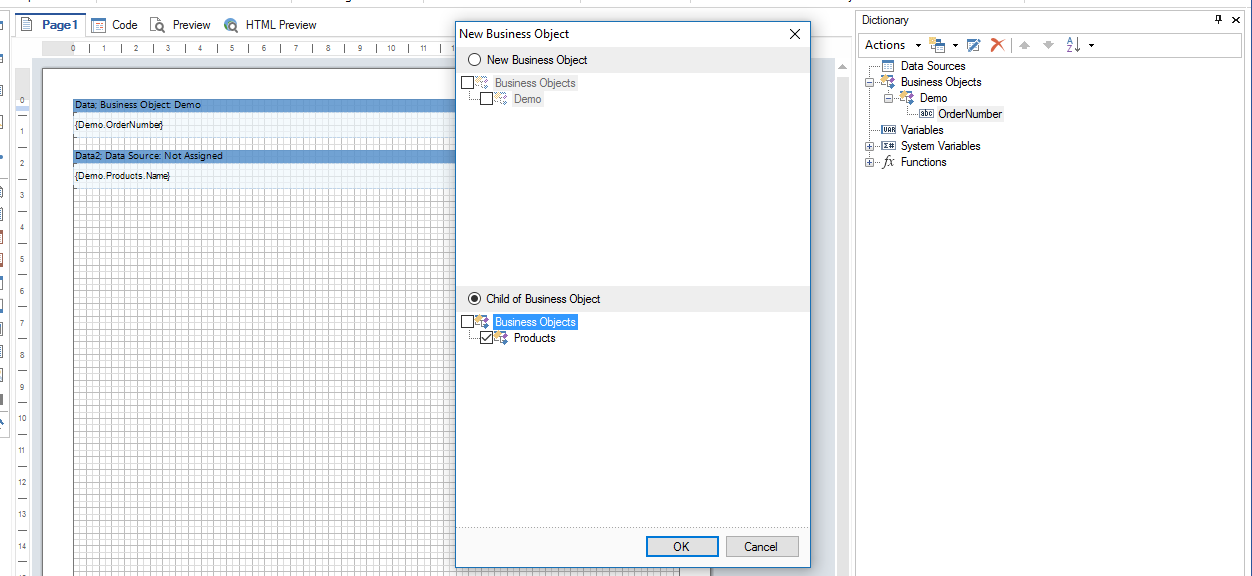Select Products in the dialog tree
The image size is (1252, 576).
click(x=535, y=338)
